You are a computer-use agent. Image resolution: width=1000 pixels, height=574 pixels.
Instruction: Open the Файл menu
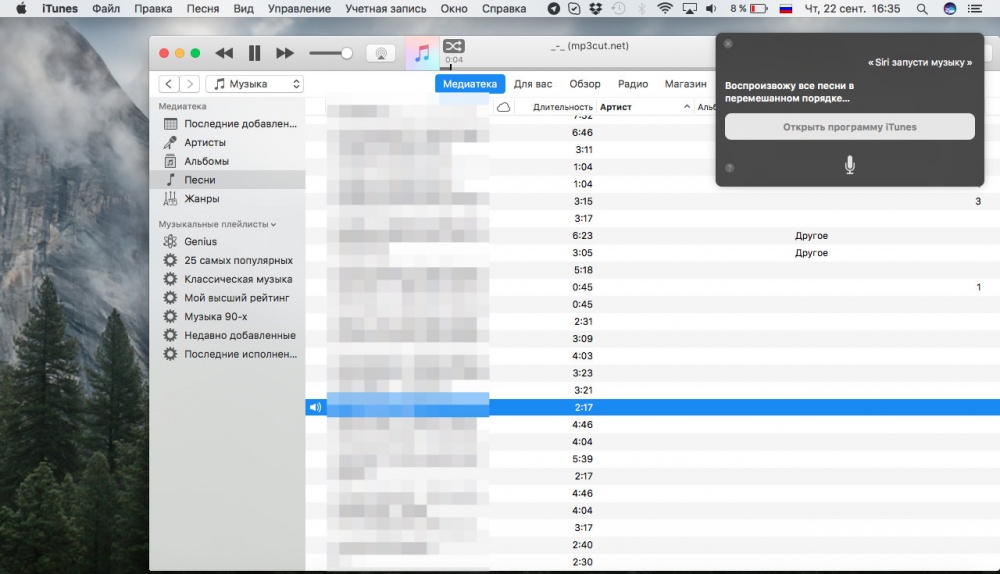(x=106, y=8)
